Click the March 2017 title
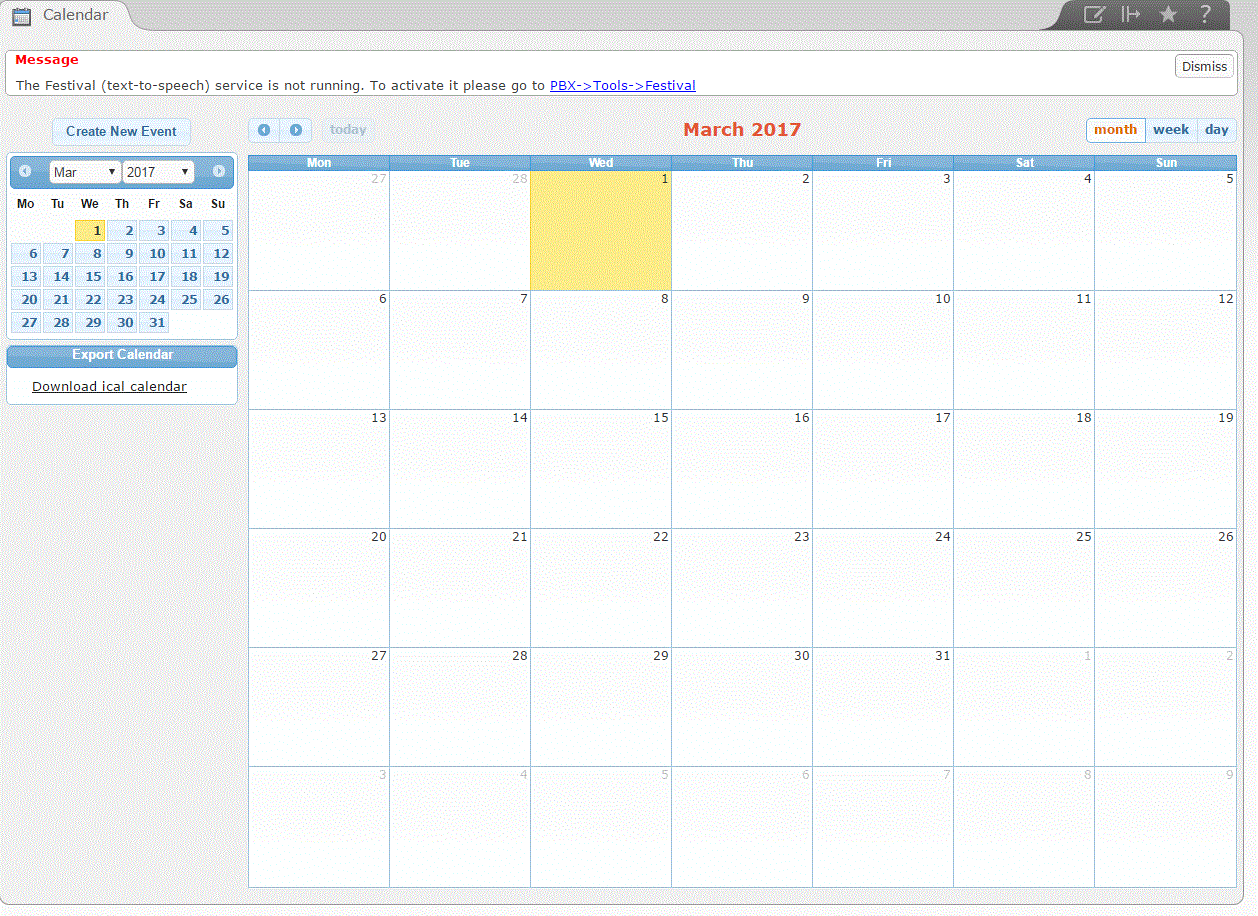The width and height of the screenshot is (1258, 916). [x=742, y=130]
